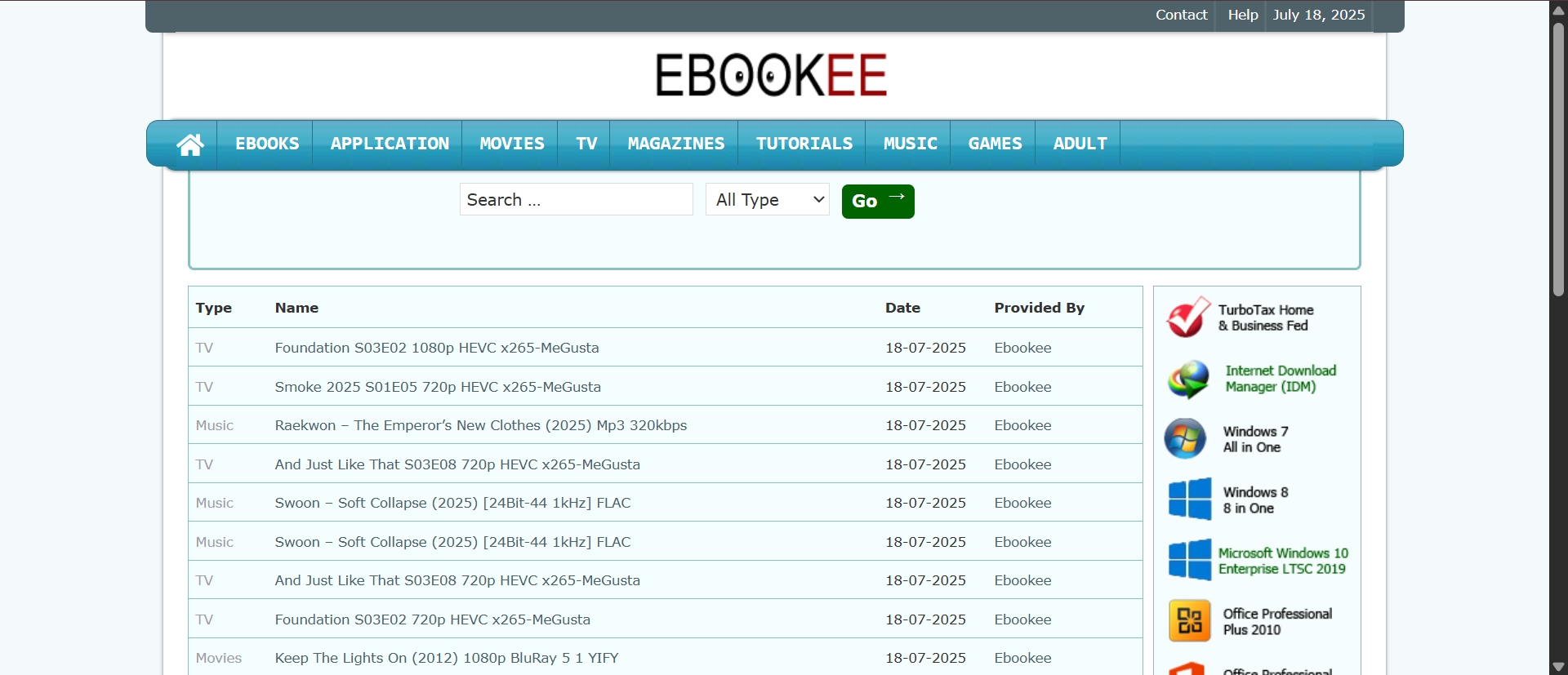Open the Contact link
Image resolution: width=1568 pixels, height=675 pixels.
coord(1181,15)
